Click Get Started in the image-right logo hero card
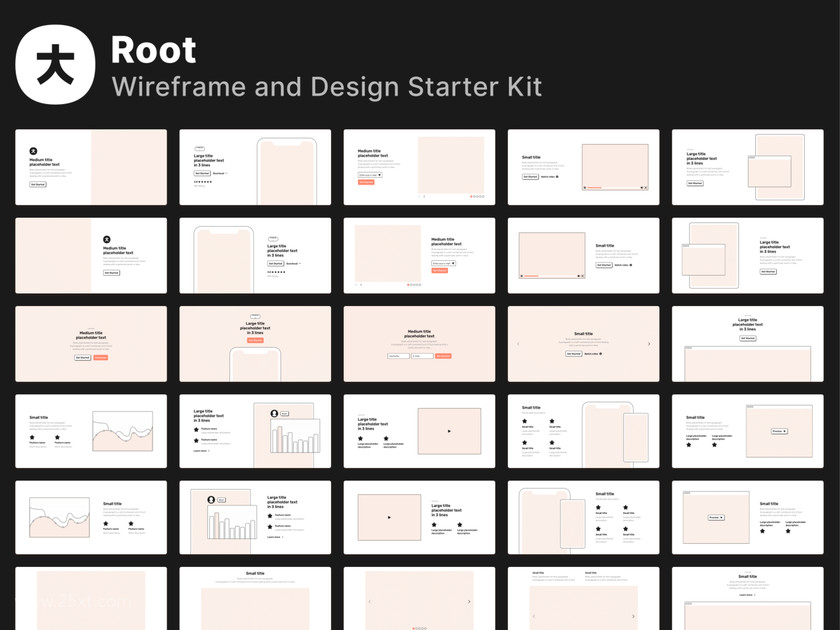This screenshot has height=630, width=840. click(38, 184)
